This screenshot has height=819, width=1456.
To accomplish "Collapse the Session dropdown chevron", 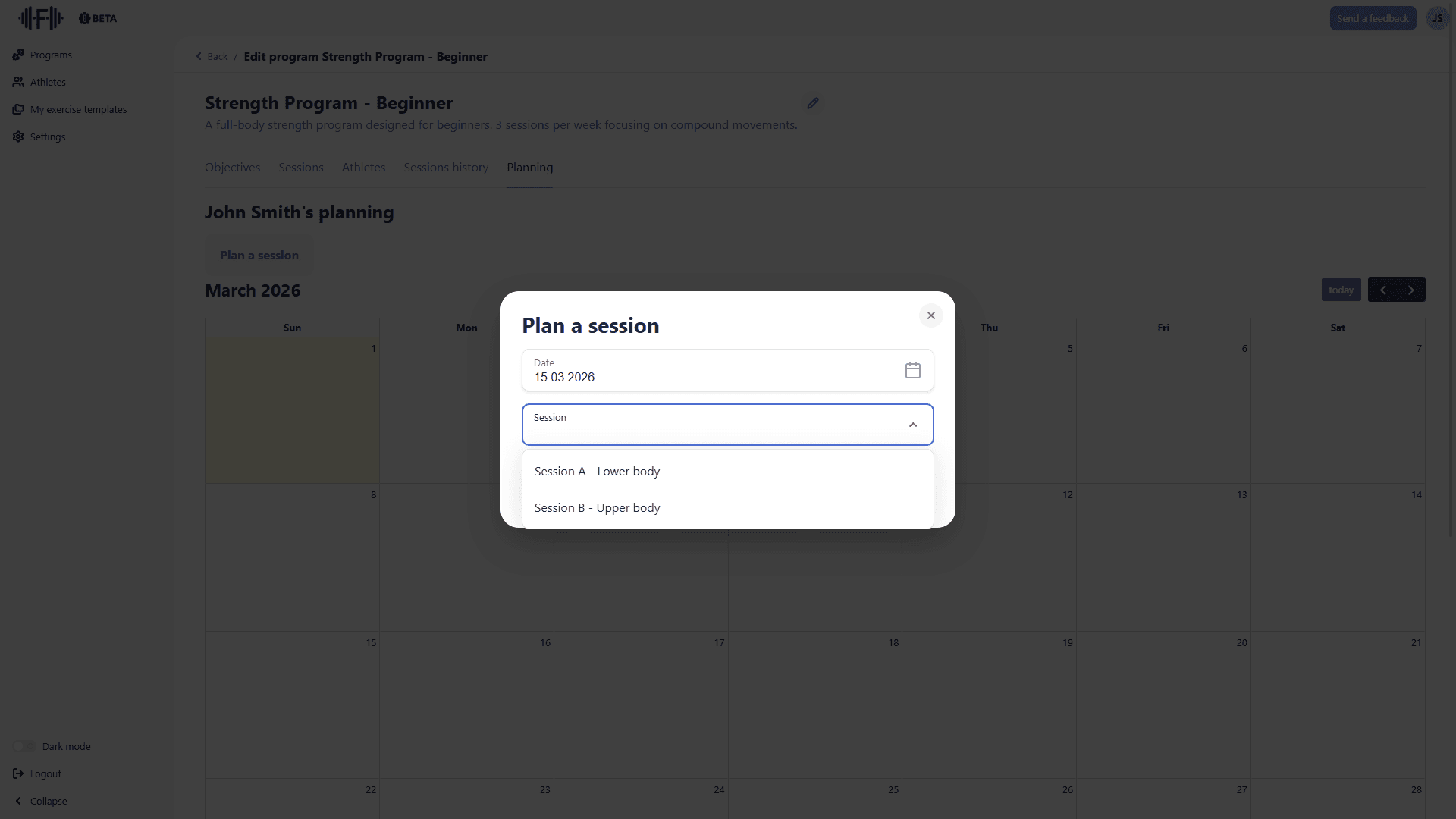I will [x=912, y=425].
